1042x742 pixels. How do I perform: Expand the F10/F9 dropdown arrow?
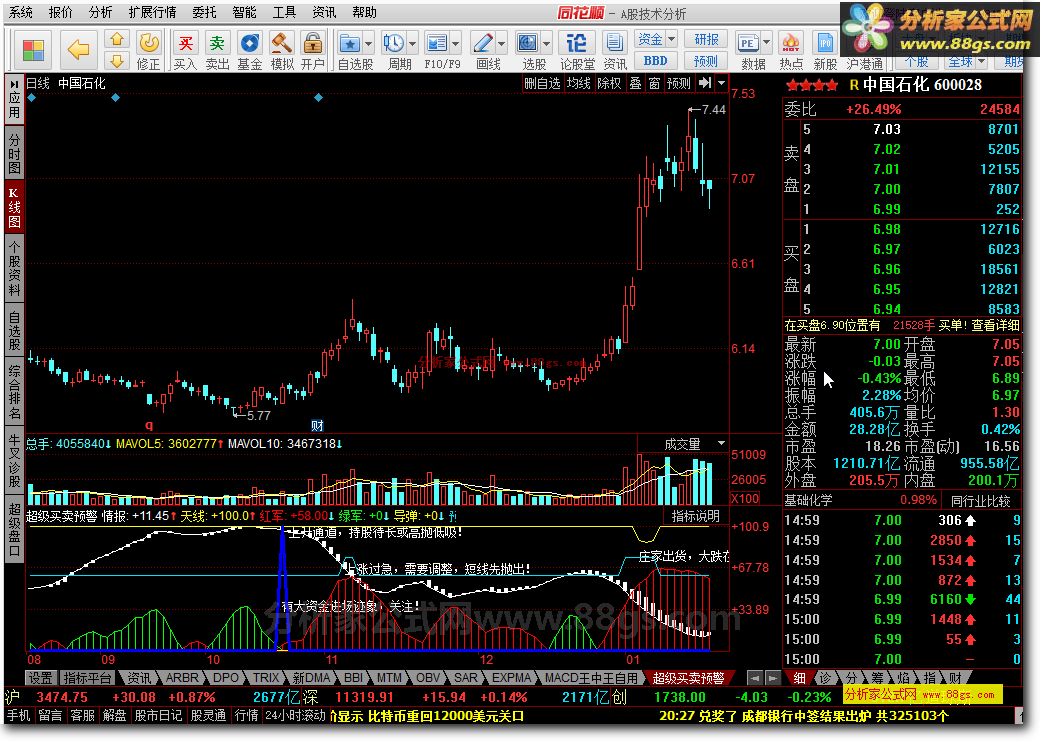pos(456,44)
